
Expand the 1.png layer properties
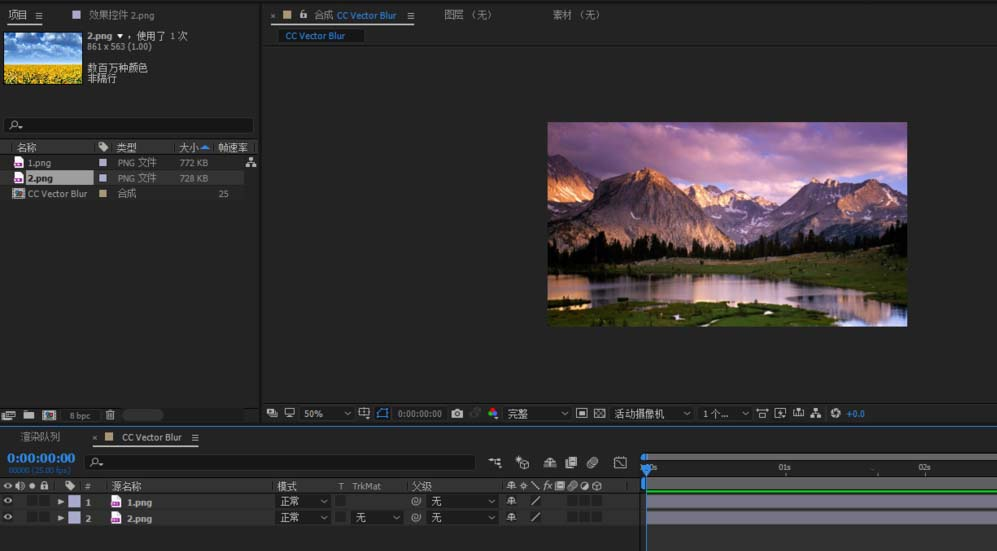[60, 501]
